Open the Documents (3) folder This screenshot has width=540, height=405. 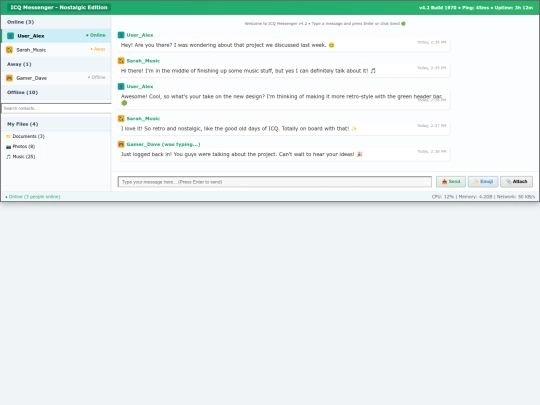pyautogui.click(x=25, y=136)
